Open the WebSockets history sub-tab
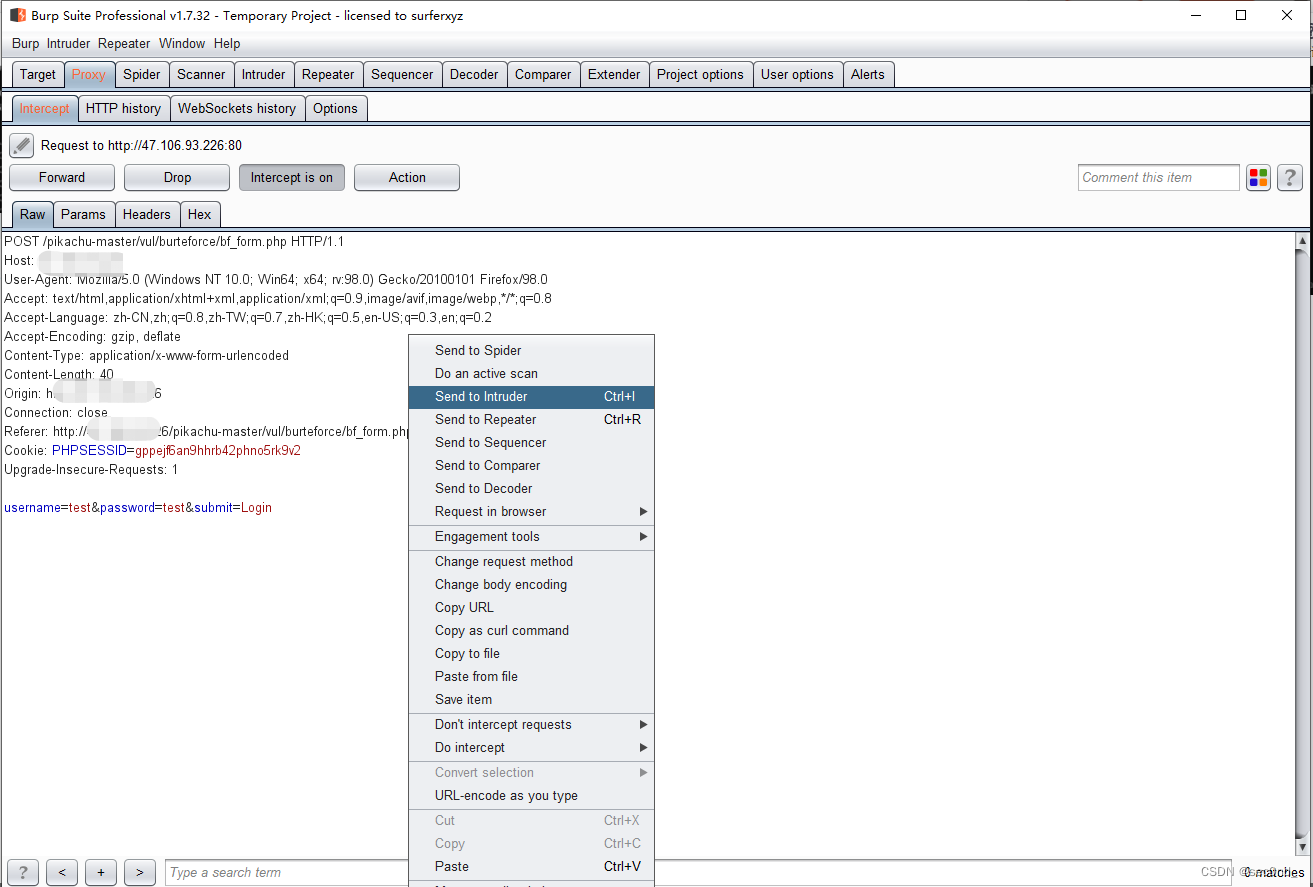Image resolution: width=1313 pixels, height=887 pixels. (237, 108)
